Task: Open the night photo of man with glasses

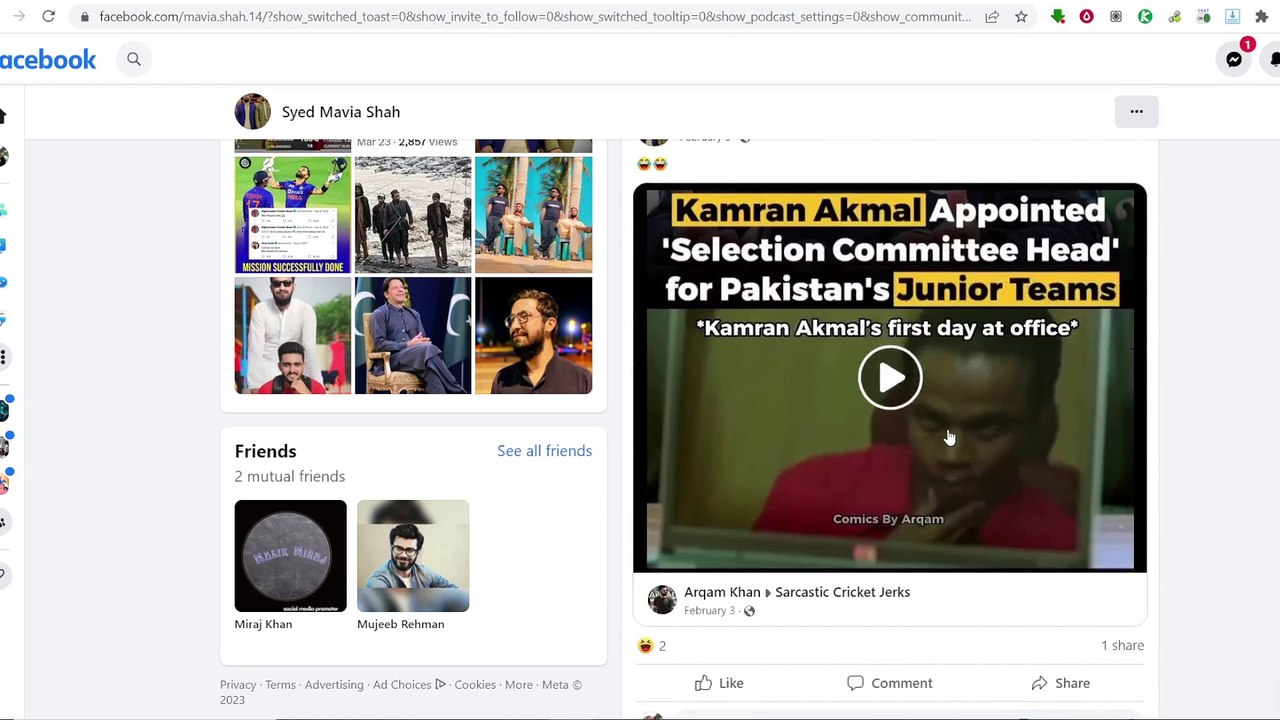Action: click(534, 335)
